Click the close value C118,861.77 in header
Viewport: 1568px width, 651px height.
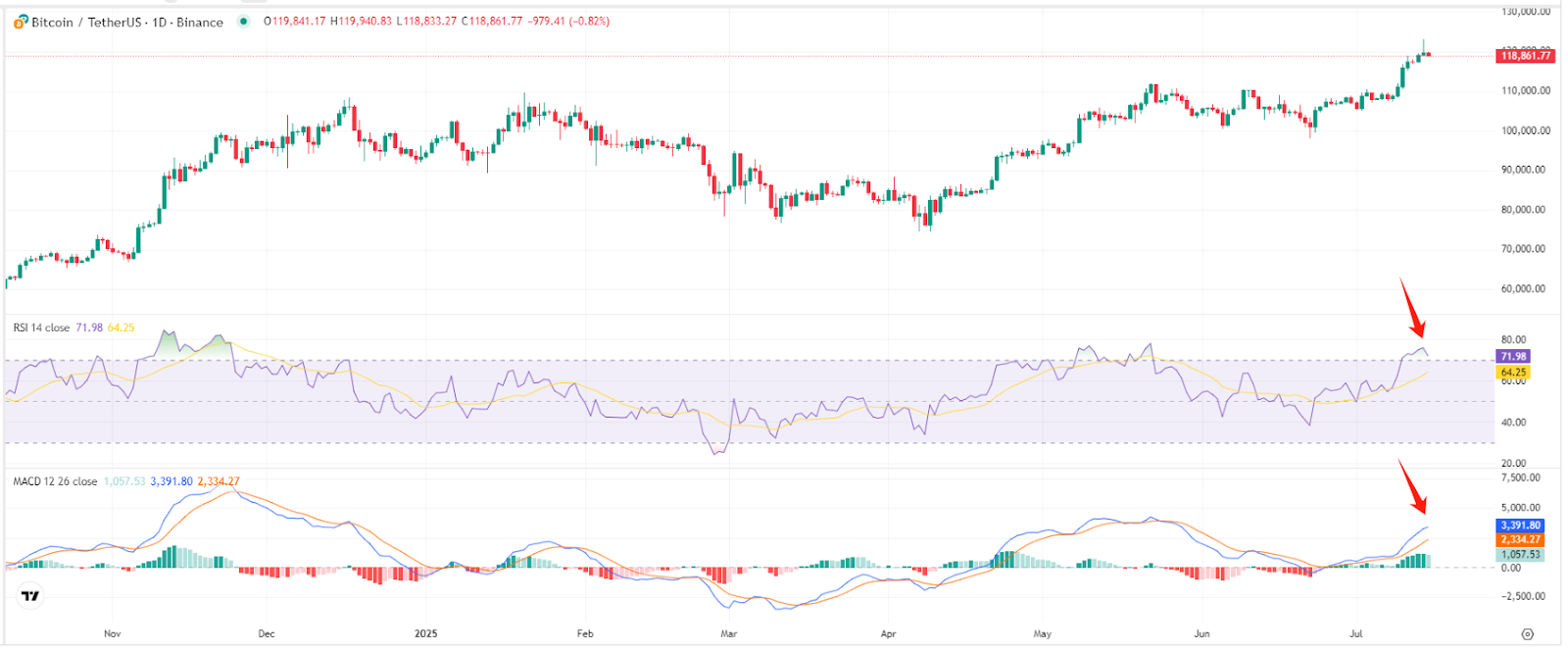pyautogui.click(x=493, y=22)
